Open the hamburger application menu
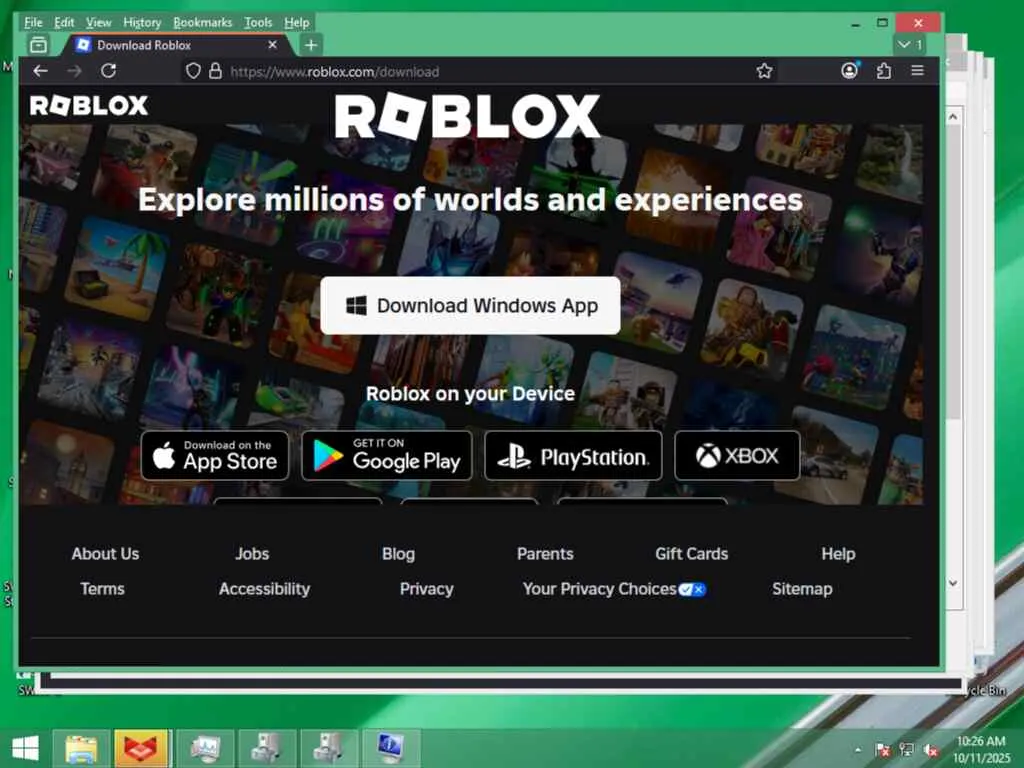 click(x=918, y=71)
